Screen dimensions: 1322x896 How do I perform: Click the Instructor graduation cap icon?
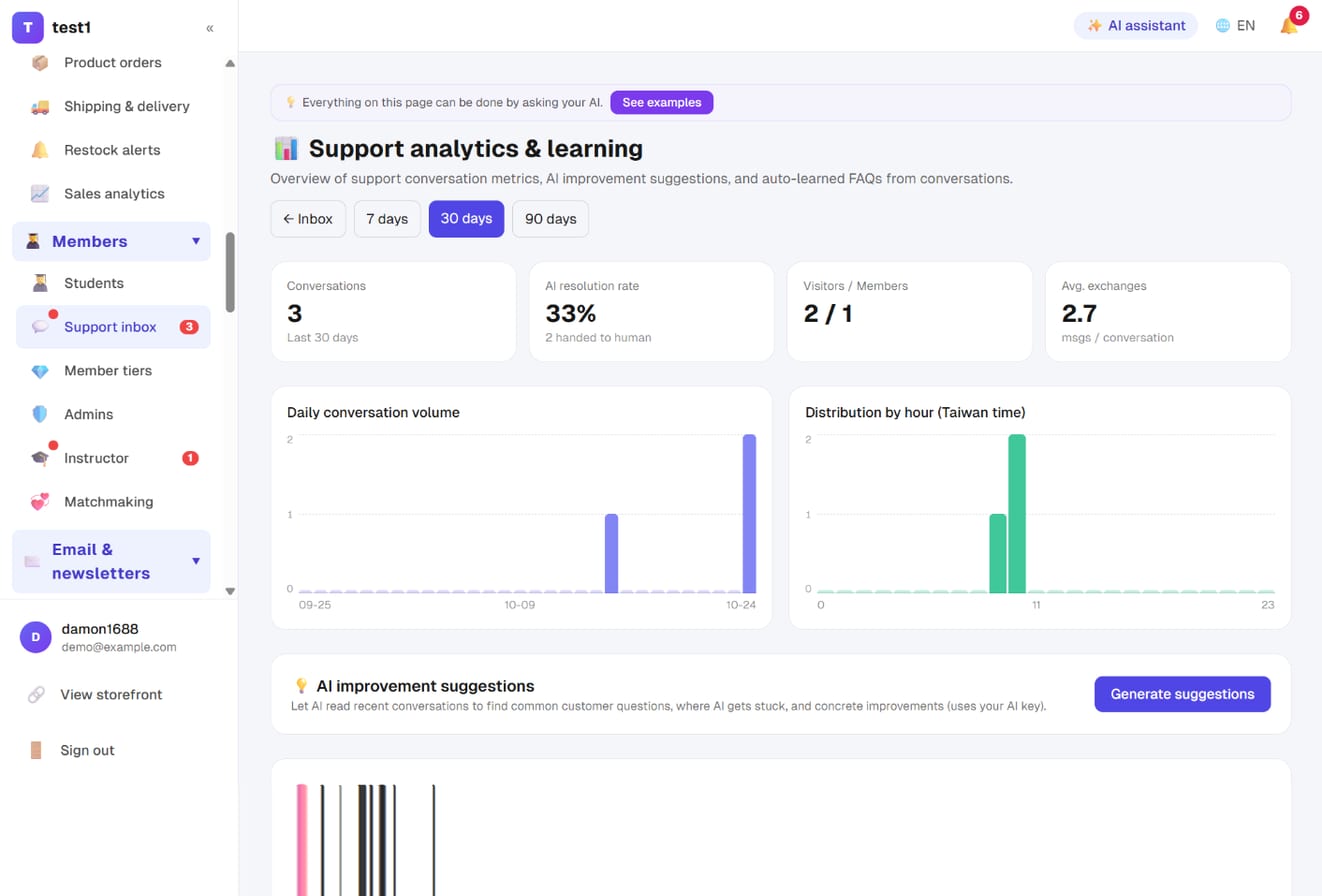tap(40, 458)
